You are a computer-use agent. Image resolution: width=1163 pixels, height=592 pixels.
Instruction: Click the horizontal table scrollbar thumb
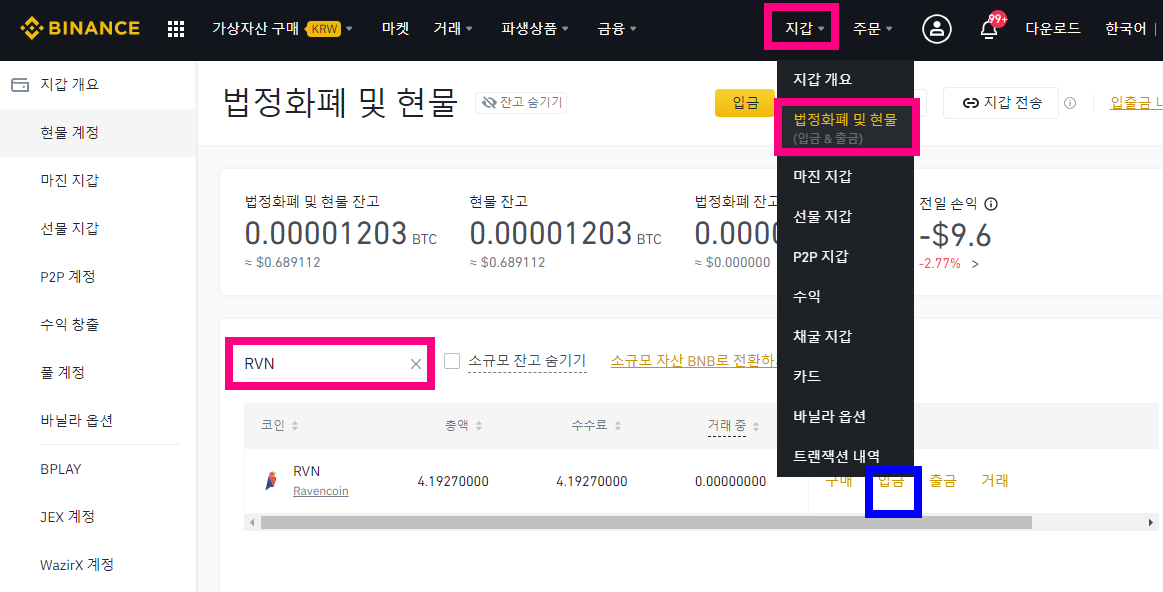(646, 522)
